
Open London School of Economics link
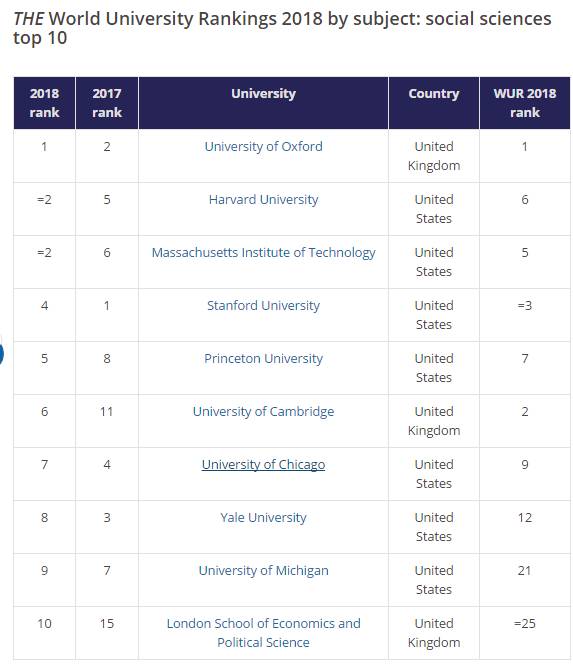coord(263,633)
